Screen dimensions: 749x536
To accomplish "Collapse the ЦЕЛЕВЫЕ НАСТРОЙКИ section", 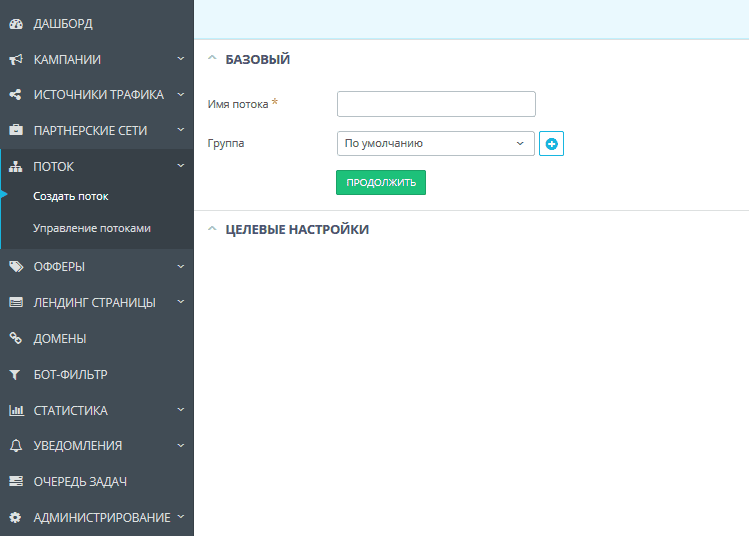I will click(212, 229).
